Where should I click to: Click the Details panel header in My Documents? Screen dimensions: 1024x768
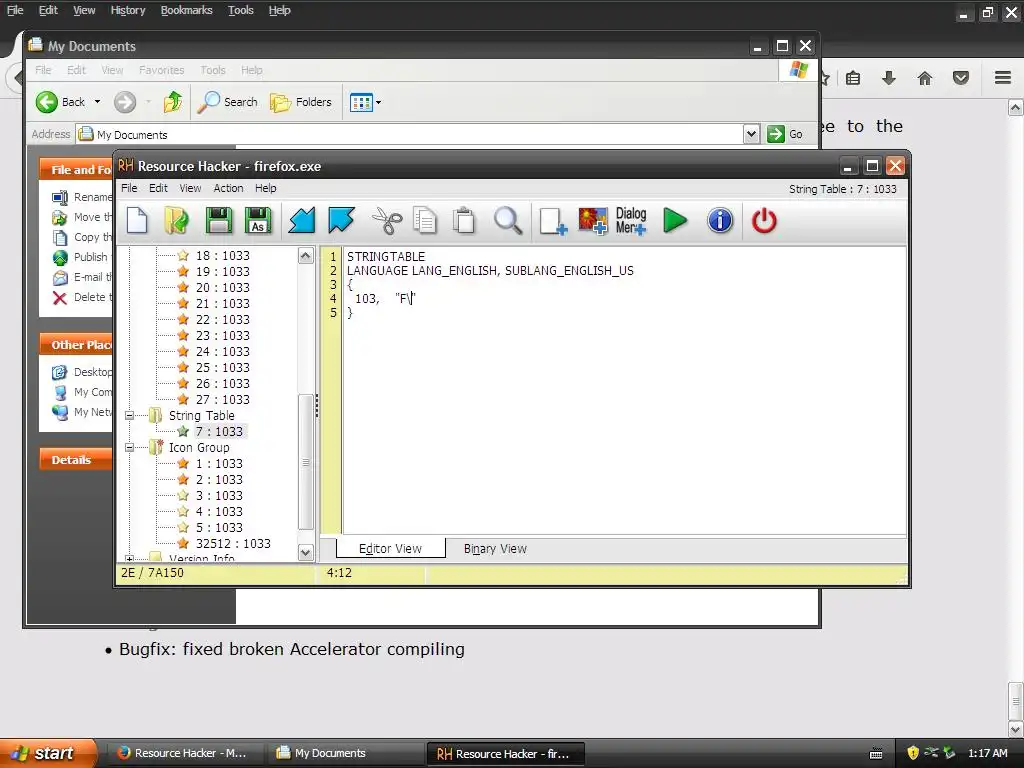tap(75, 460)
